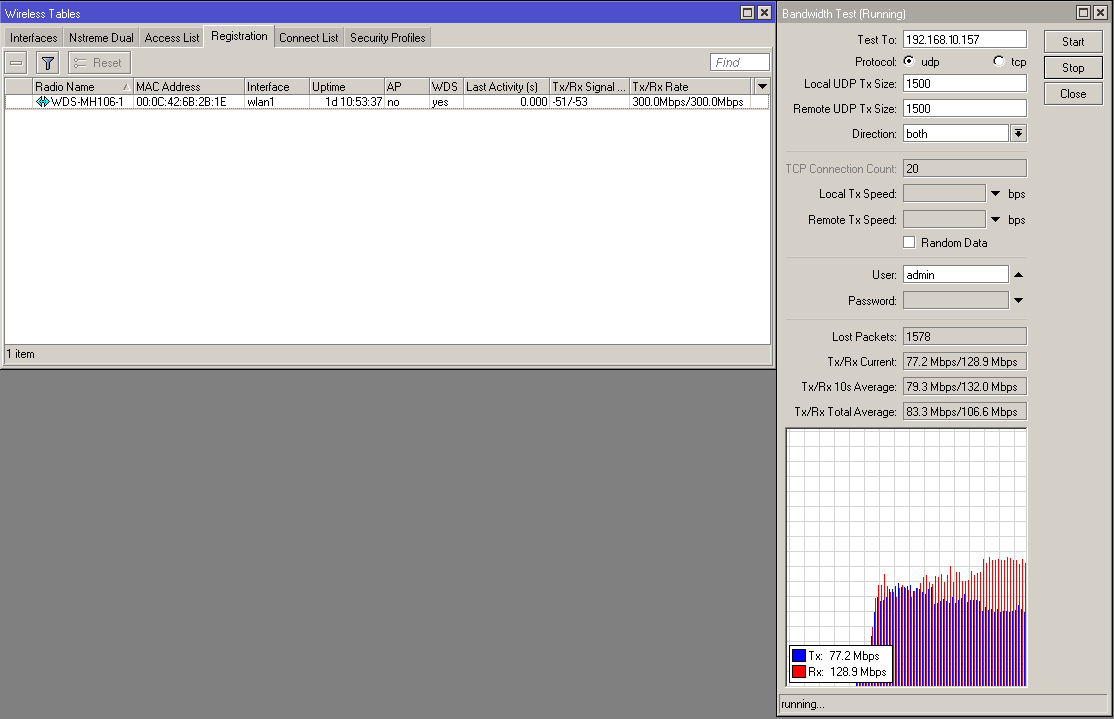Maximize the Wireless Tables window
Screen dimensions: 1114x719
pyautogui.click(x=747, y=13)
